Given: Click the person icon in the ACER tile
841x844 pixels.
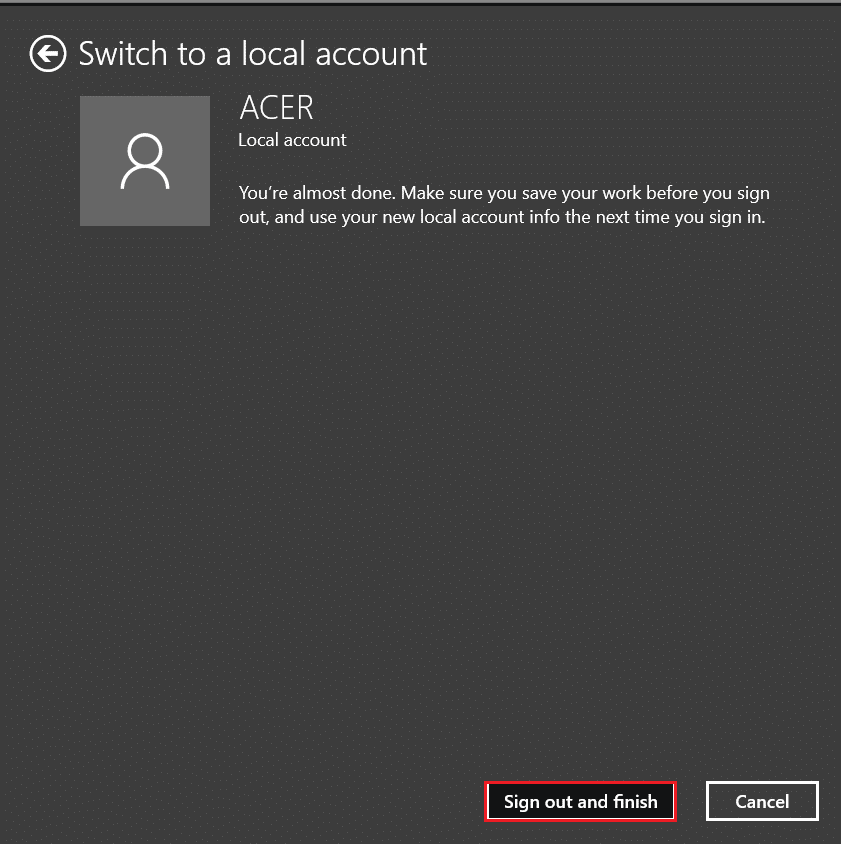Looking at the screenshot, I should pos(145,161).
